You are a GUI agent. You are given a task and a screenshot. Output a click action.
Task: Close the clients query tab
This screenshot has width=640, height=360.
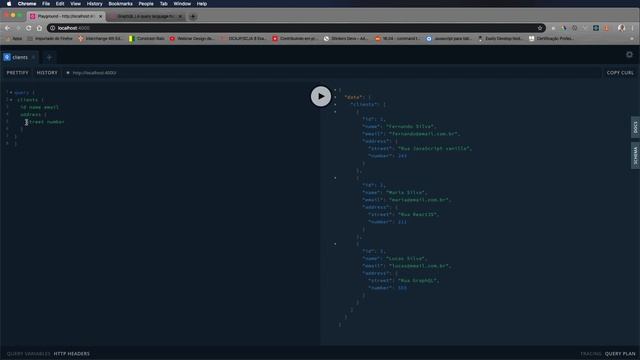click(33, 58)
